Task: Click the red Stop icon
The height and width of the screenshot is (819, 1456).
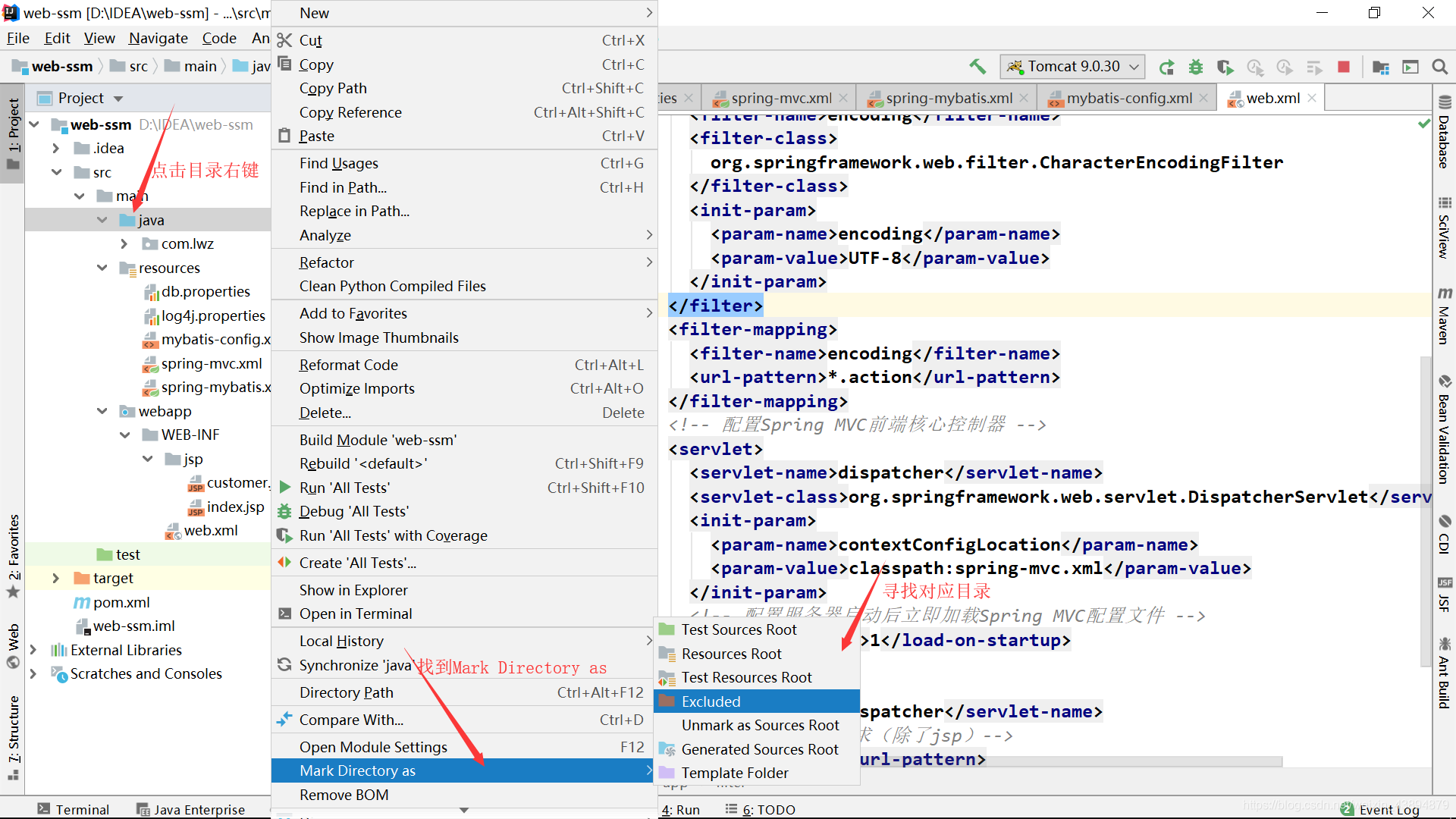Action: click(1344, 67)
